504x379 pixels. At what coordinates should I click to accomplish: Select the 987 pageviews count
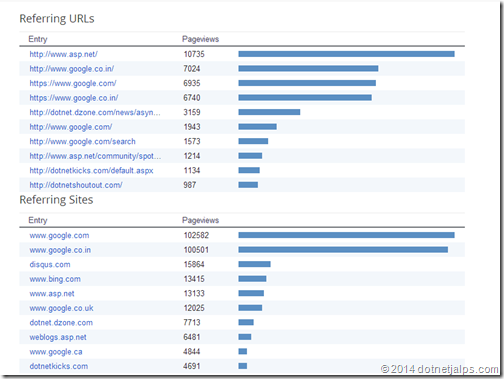click(x=190, y=185)
